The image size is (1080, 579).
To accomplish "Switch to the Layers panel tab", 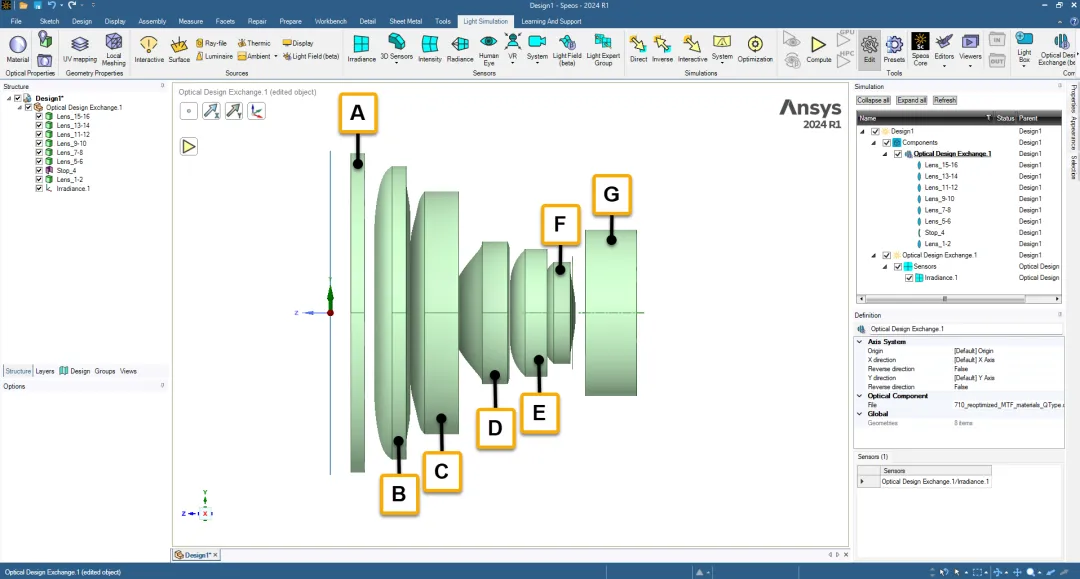I will point(45,371).
